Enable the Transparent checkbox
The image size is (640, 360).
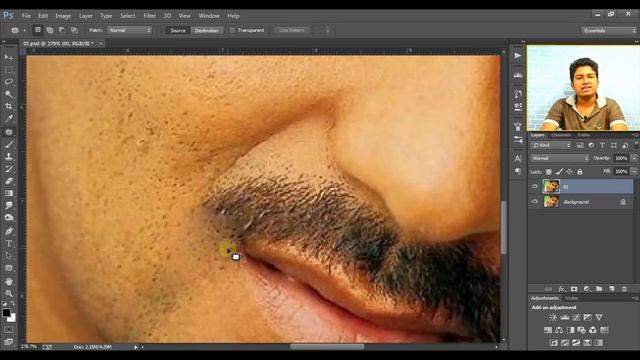click(x=232, y=30)
